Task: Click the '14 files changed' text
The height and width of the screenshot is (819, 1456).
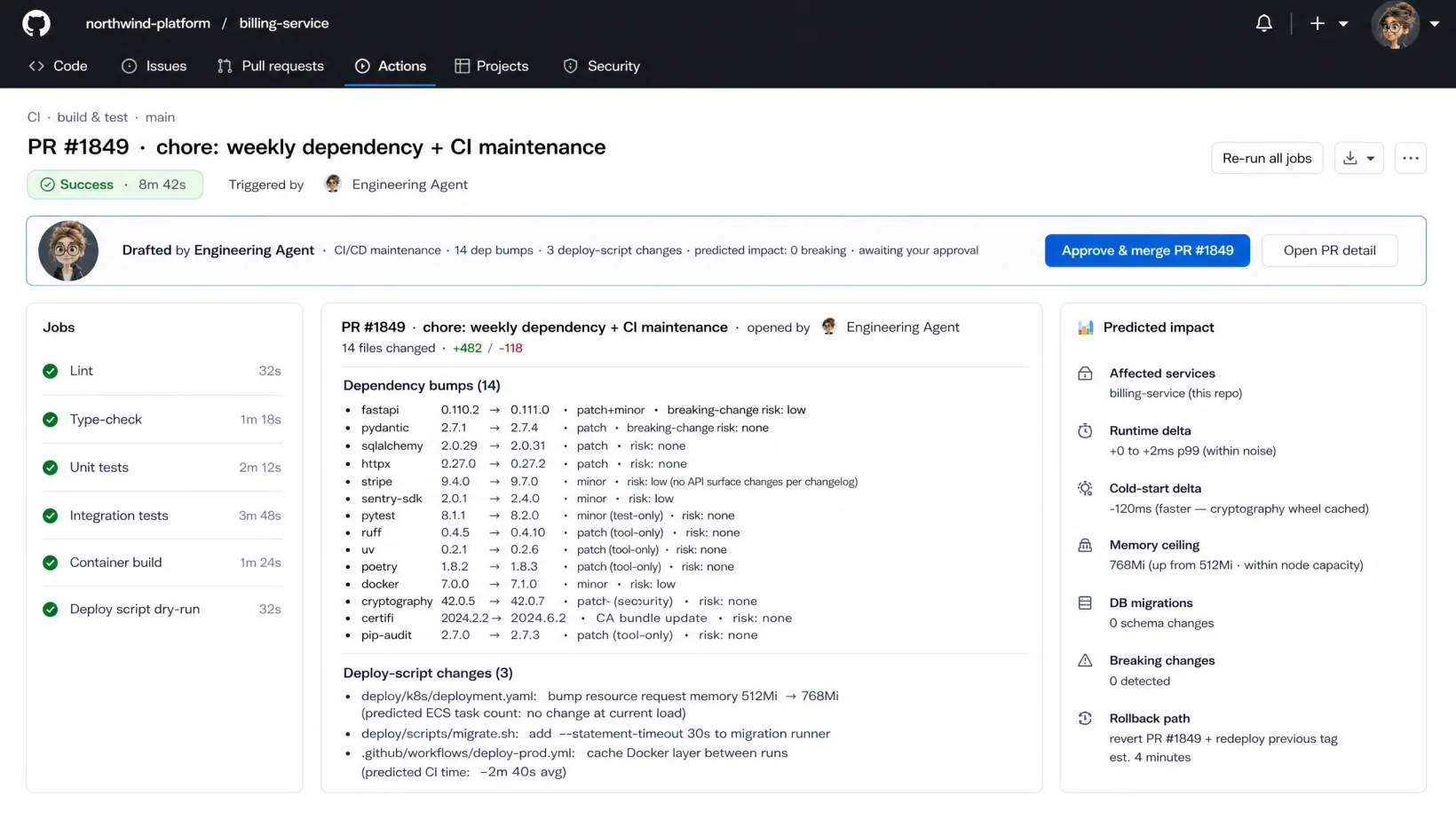Action: tap(389, 349)
